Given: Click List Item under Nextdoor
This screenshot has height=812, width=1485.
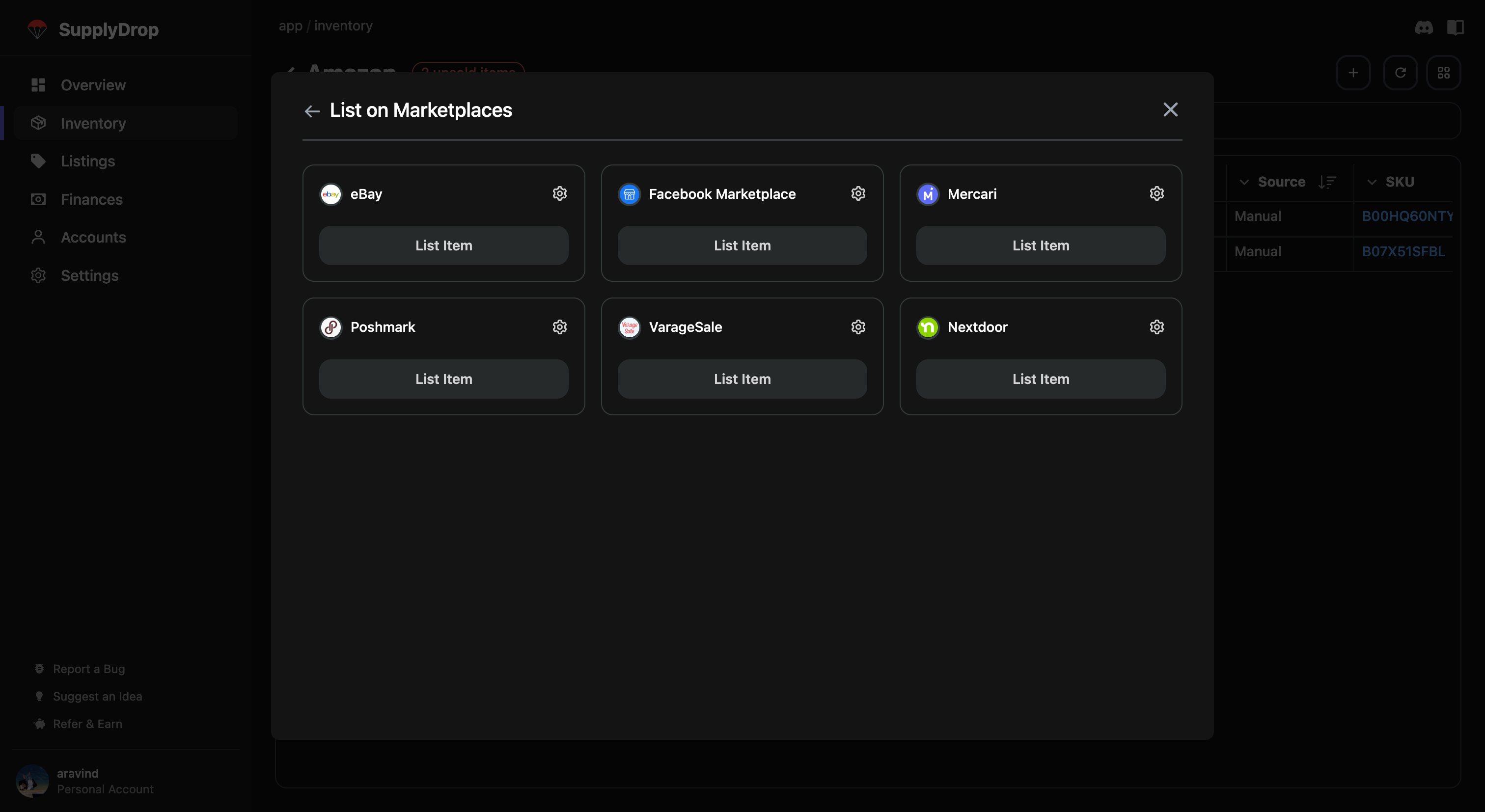Looking at the screenshot, I should coord(1040,379).
